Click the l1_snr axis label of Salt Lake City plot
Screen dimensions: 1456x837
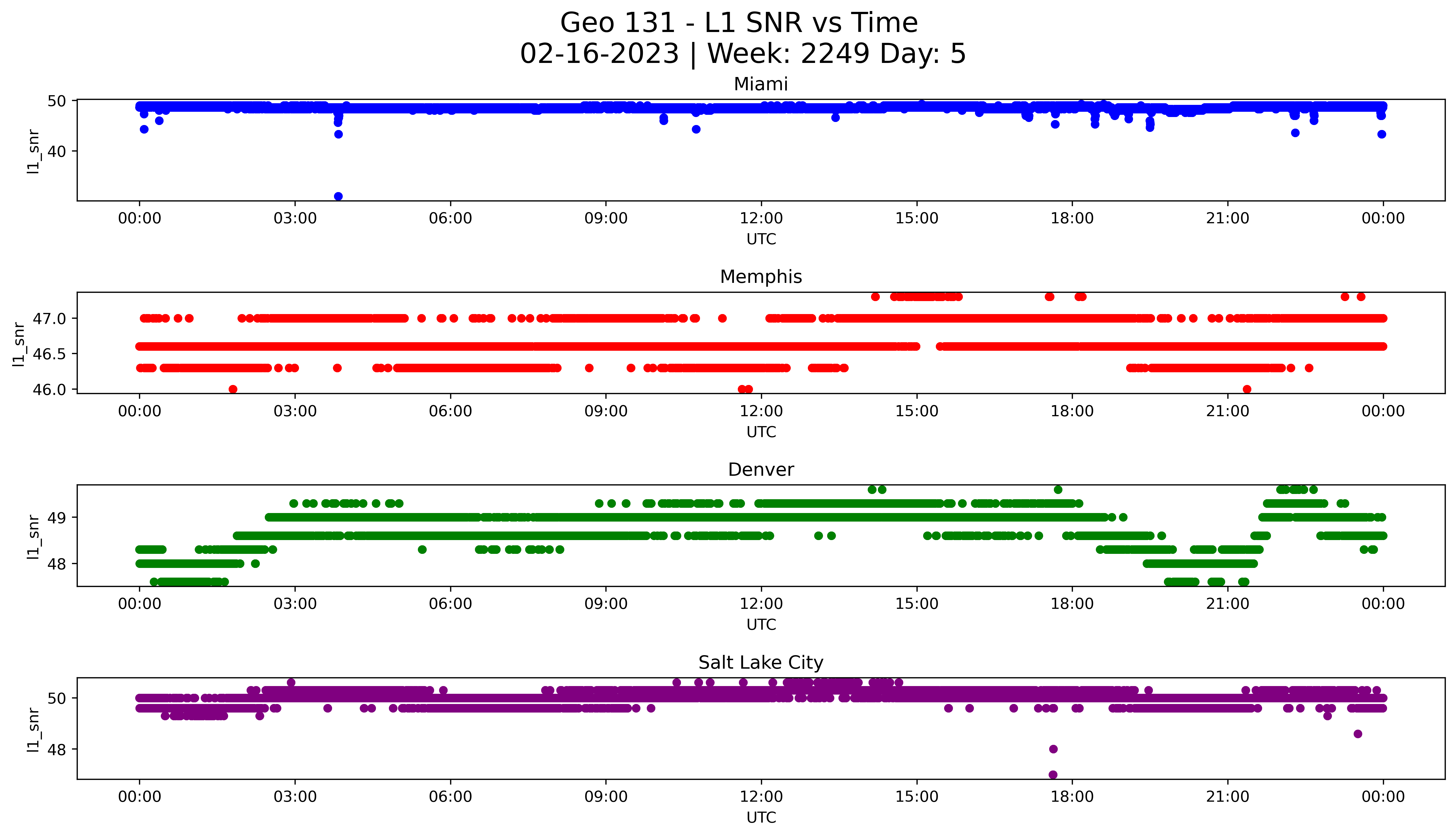[x=34, y=731]
